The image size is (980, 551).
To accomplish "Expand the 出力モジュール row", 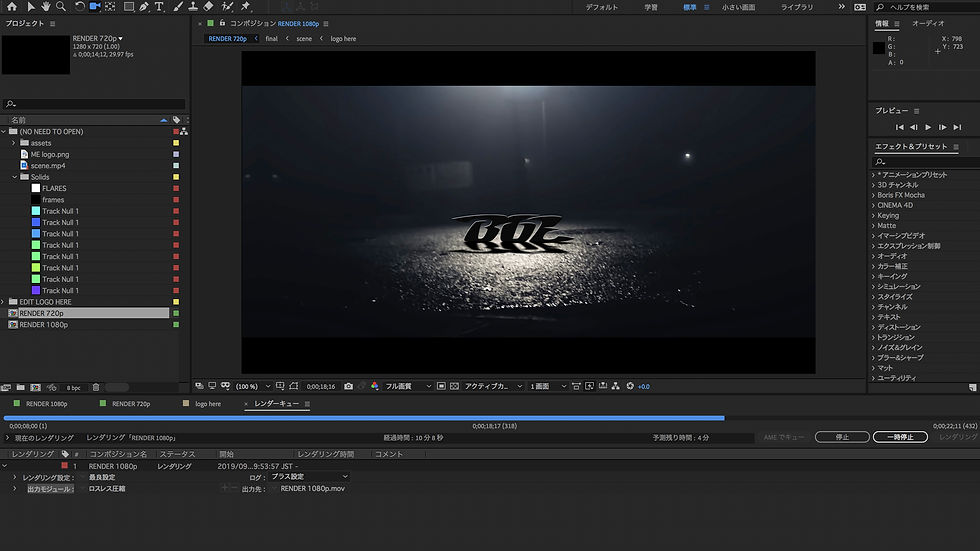I will click(14, 489).
